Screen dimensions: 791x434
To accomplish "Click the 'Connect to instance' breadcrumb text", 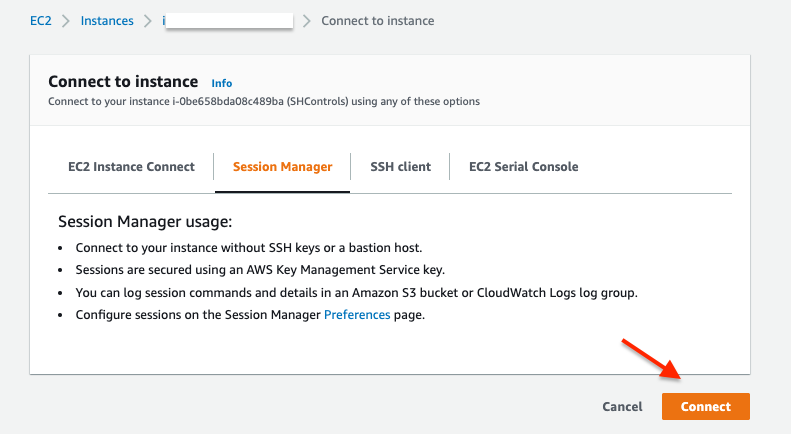I will 377,21.
